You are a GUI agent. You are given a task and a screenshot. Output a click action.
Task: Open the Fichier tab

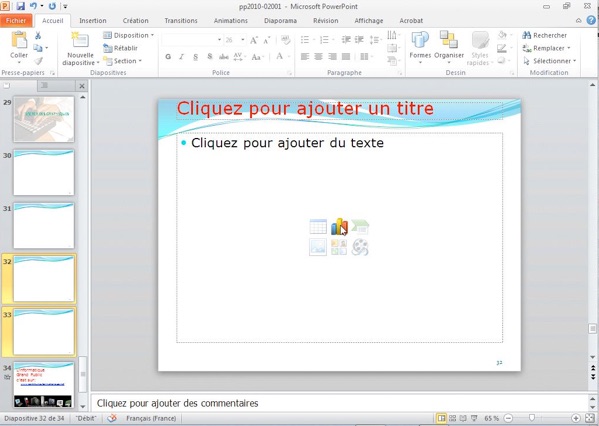click(16, 21)
